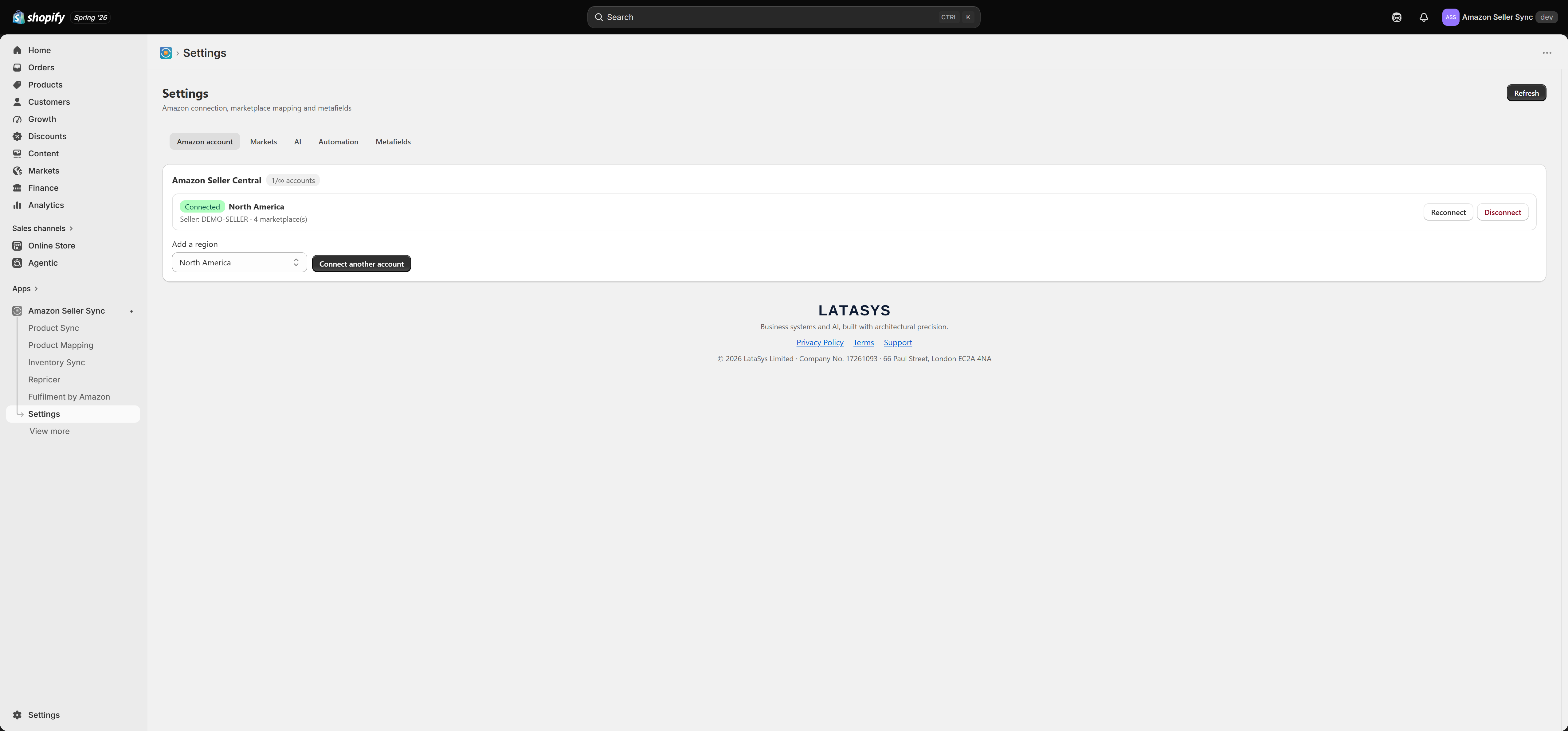Click the North America account name
The width and height of the screenshot is (1568, 731).
point(256,207)
